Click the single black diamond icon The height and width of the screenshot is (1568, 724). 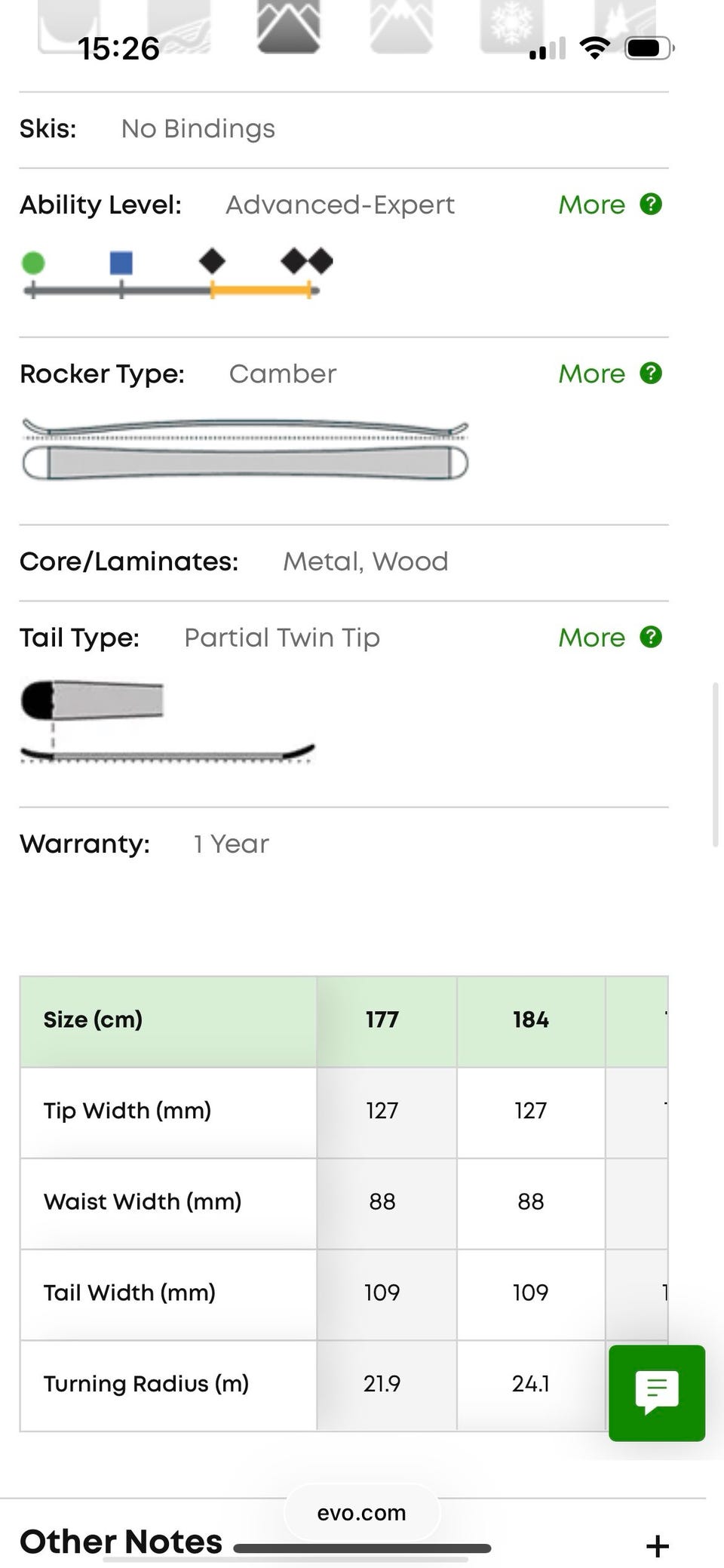click(x=212, y=262)
